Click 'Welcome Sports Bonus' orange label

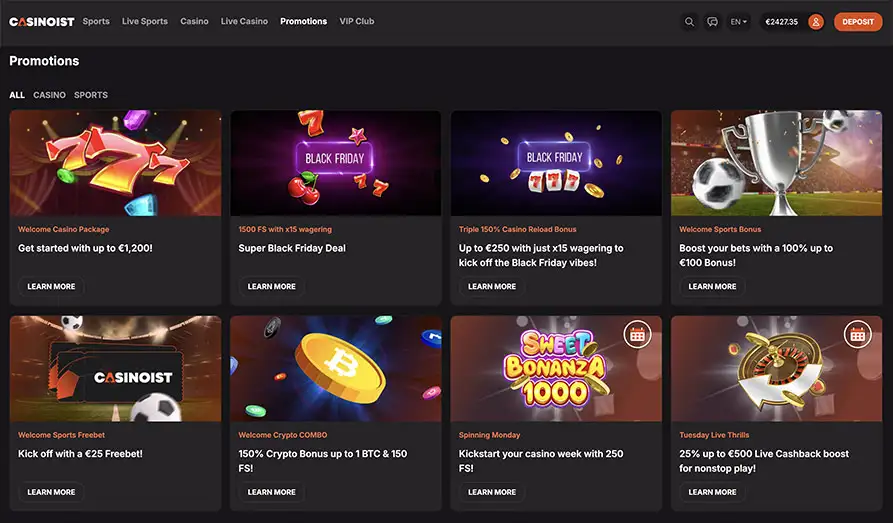[720, 229]
